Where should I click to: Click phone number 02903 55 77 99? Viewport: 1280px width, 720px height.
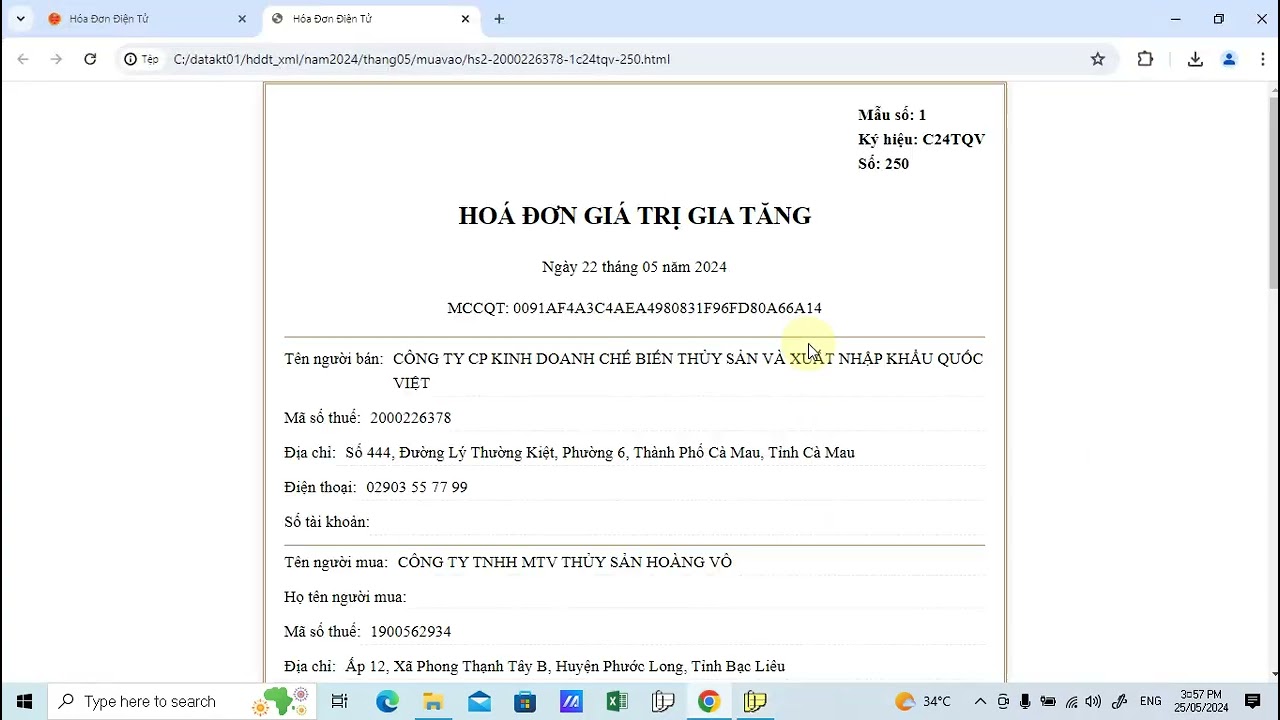416,487
